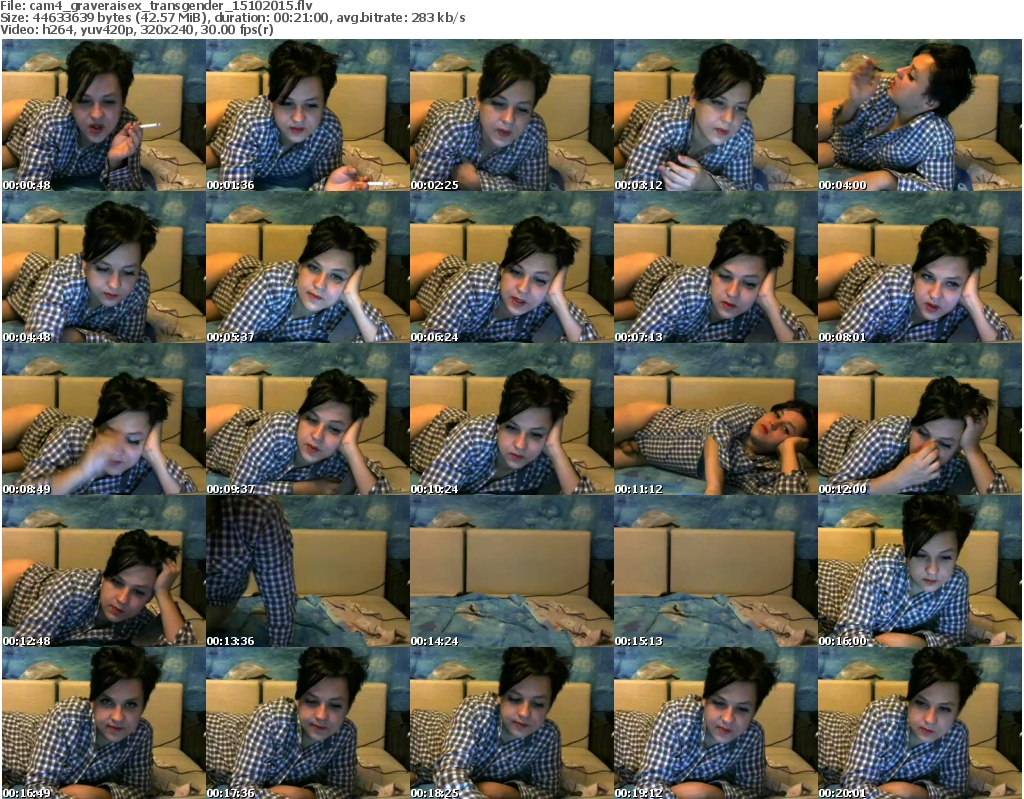Viewport: 1024px width, 799px height.
Task: View the 00:17:36 thumbnail
Action: click(308, 723)
